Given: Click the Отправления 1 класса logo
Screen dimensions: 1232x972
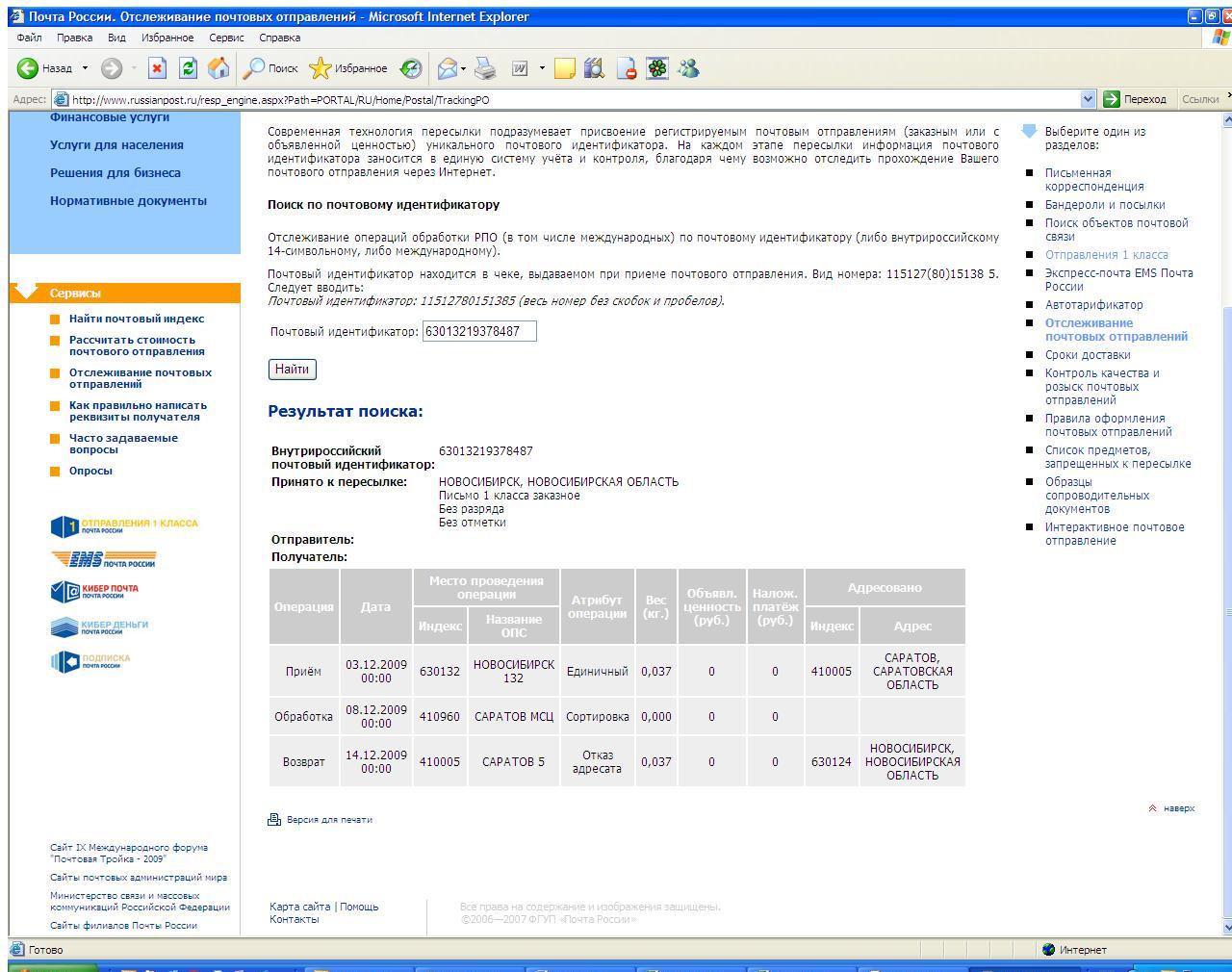Looking at the screenshot, I should (124, 526).
